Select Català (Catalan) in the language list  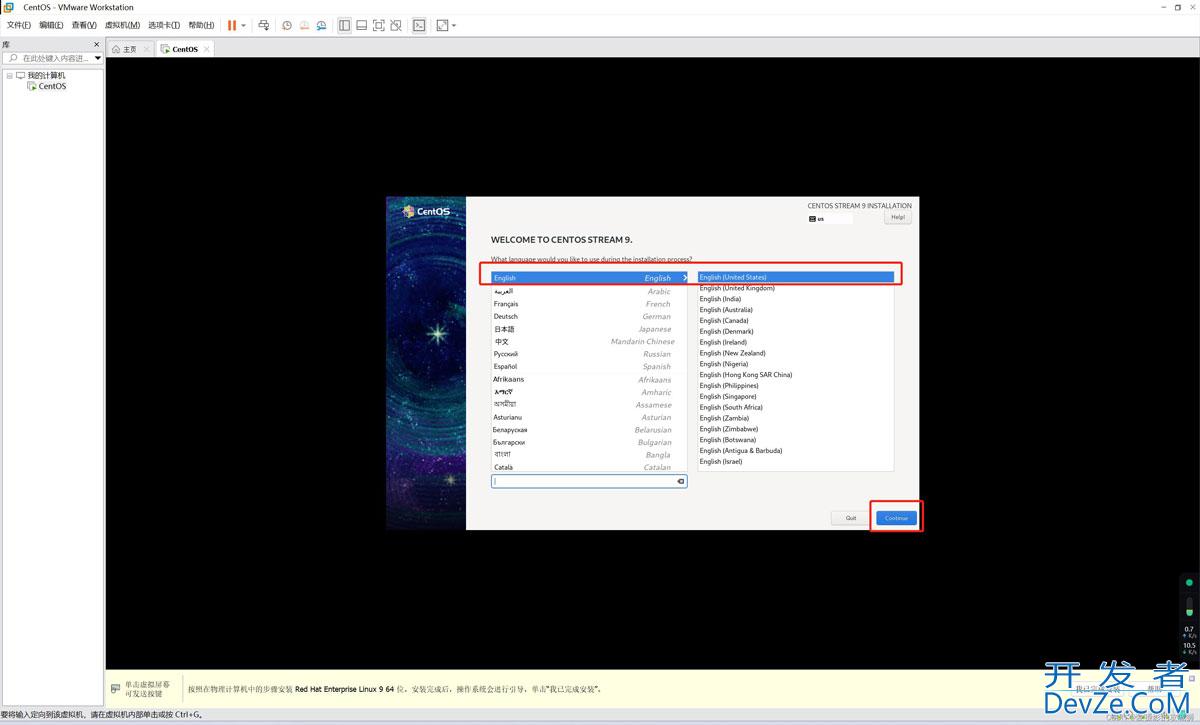pyautogui.click(x=591, y=467)
